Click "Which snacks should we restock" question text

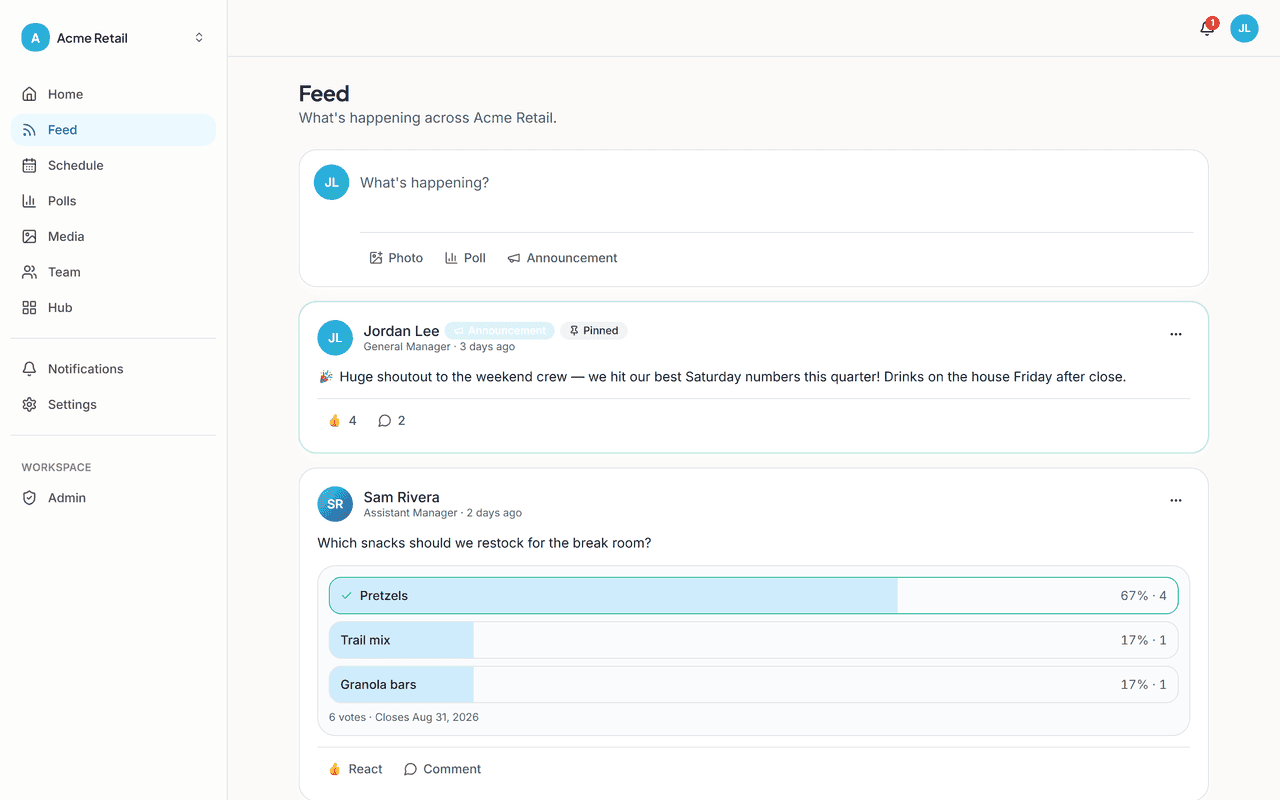[484, 543]
